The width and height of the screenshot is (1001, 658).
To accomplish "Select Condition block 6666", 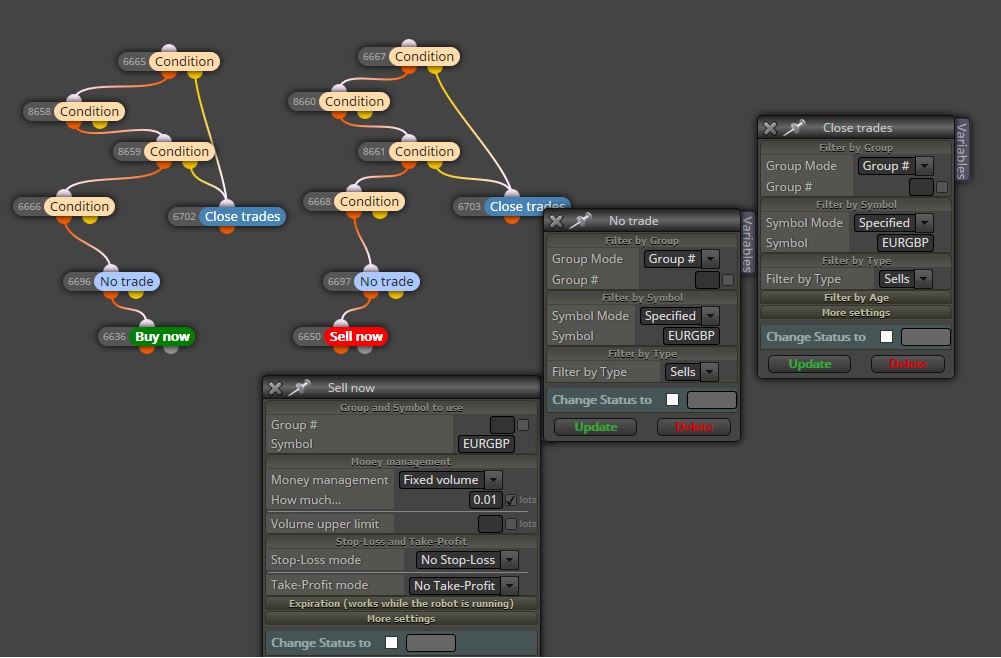I will 79,206.
